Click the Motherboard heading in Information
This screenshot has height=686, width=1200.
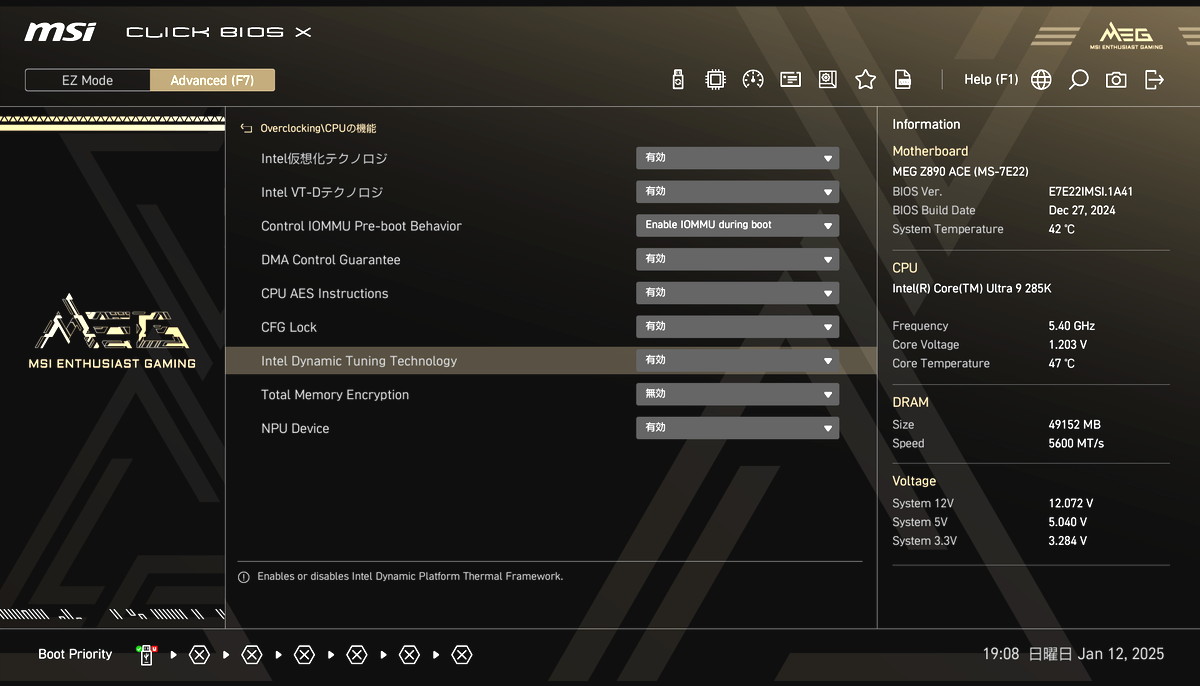(x=930, y=151)
